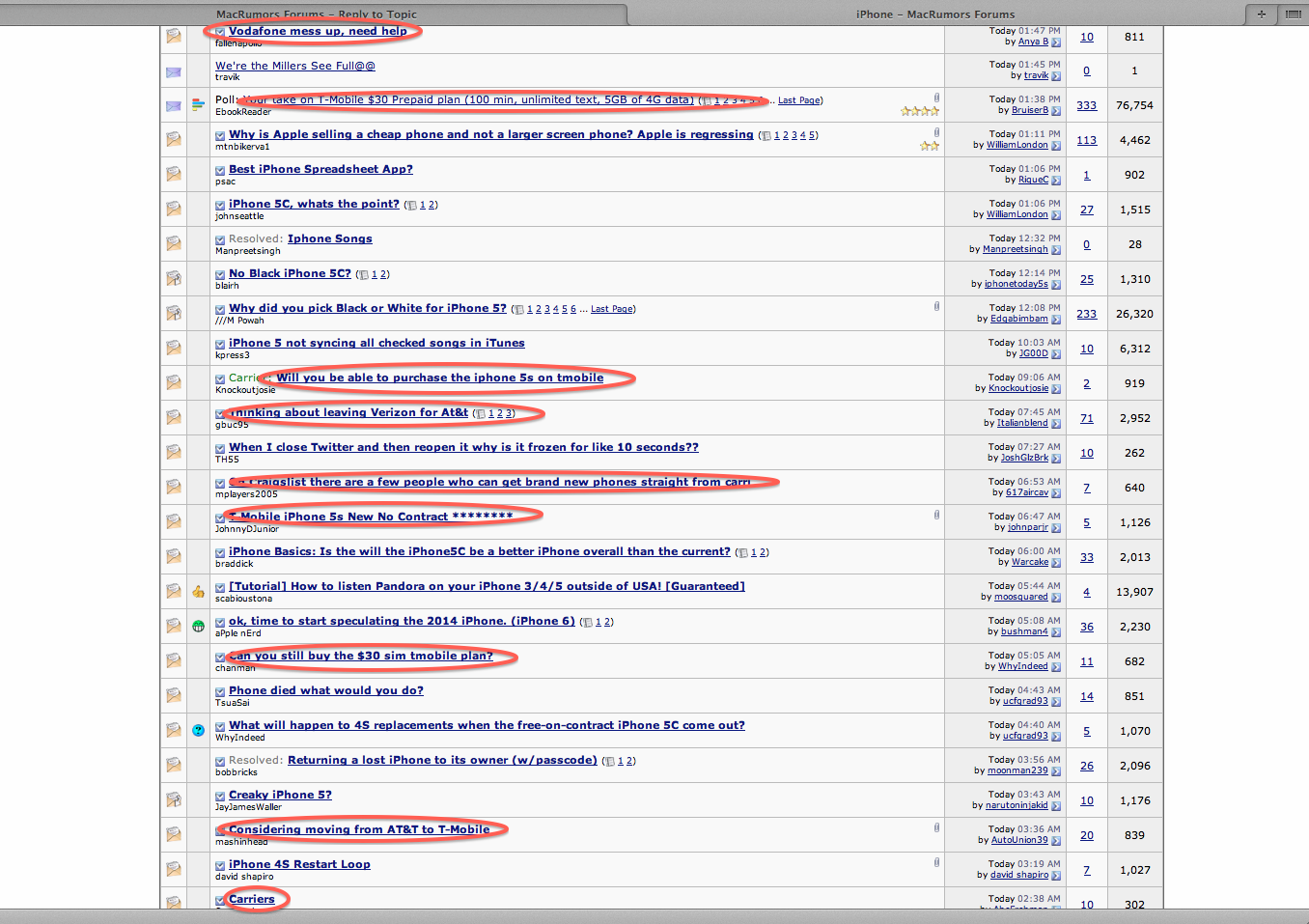Click the reply count 113 link
The height and width of the screenshot is (924, 1309).
click(1087, 140)
